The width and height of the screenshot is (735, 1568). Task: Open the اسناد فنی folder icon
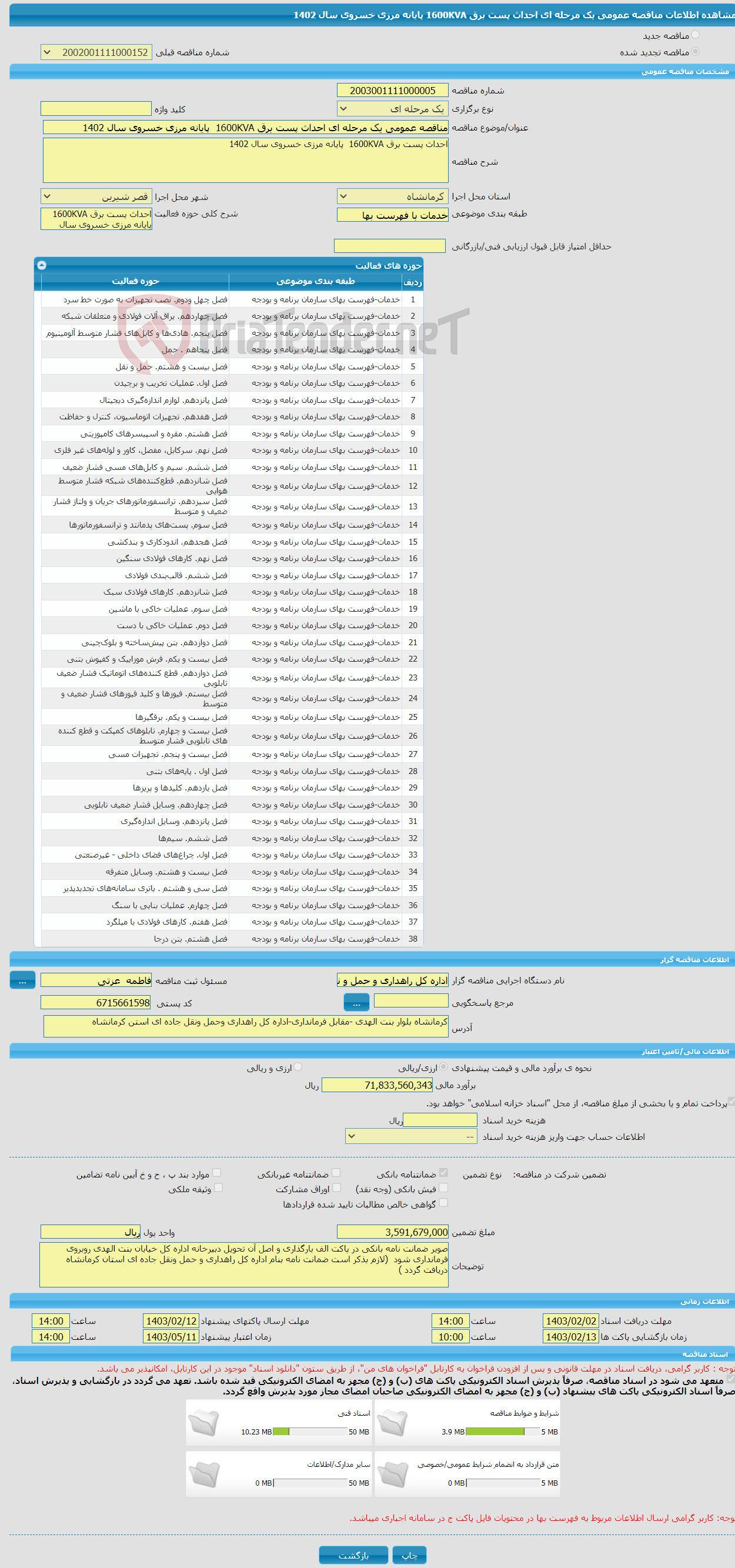pos(204,1424)
